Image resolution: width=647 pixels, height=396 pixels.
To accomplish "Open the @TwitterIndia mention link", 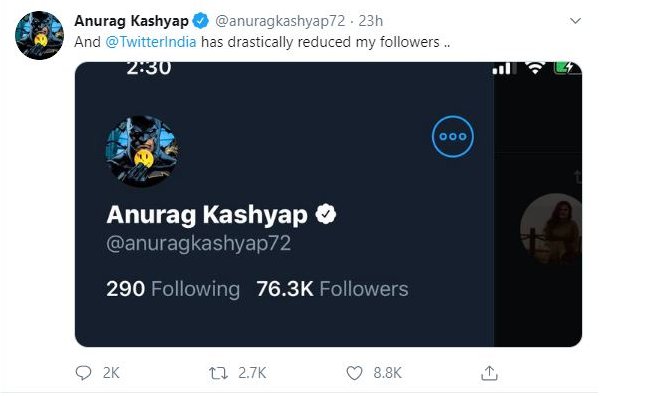I will click(151, 42).
